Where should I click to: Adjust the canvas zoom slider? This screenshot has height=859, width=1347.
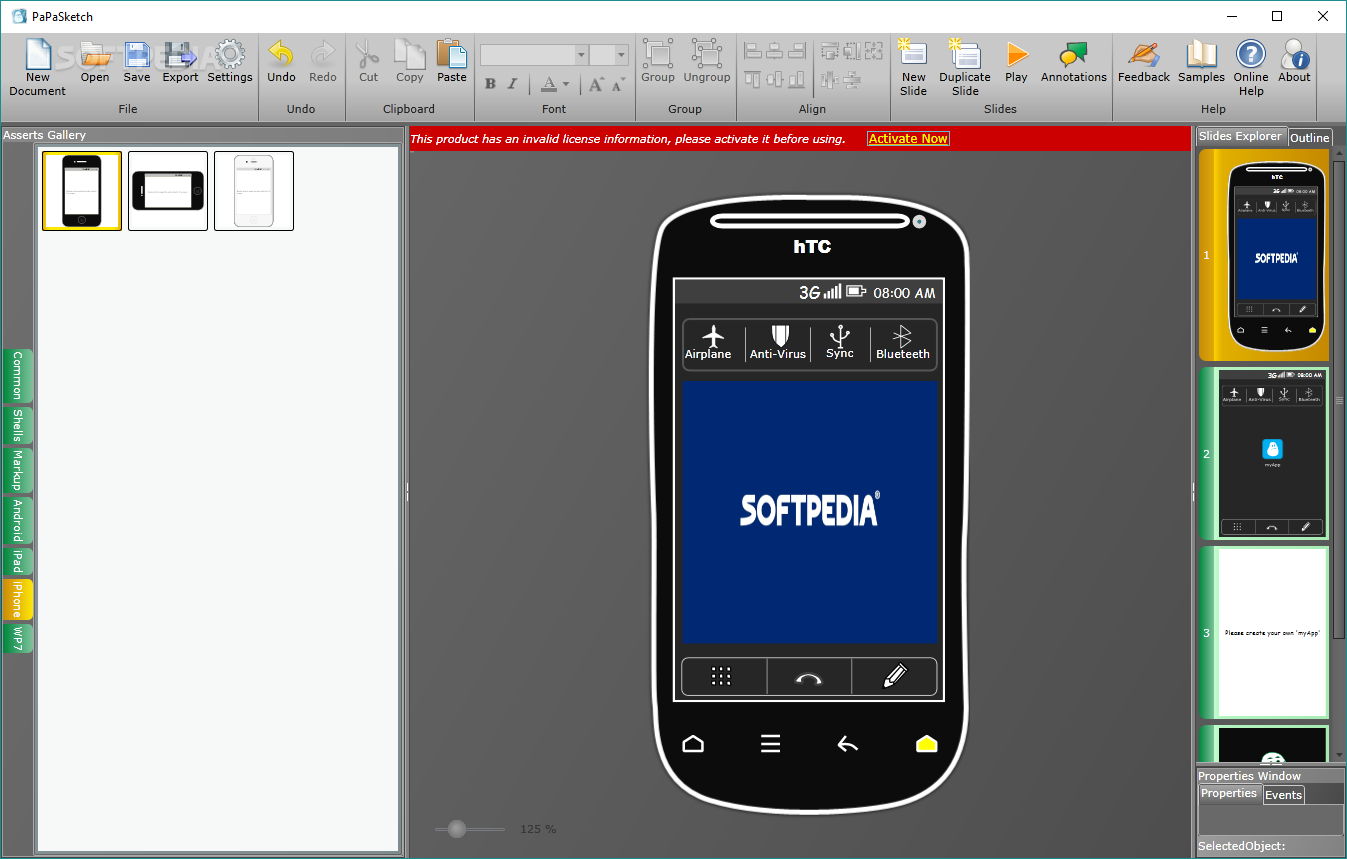[457, 829]
